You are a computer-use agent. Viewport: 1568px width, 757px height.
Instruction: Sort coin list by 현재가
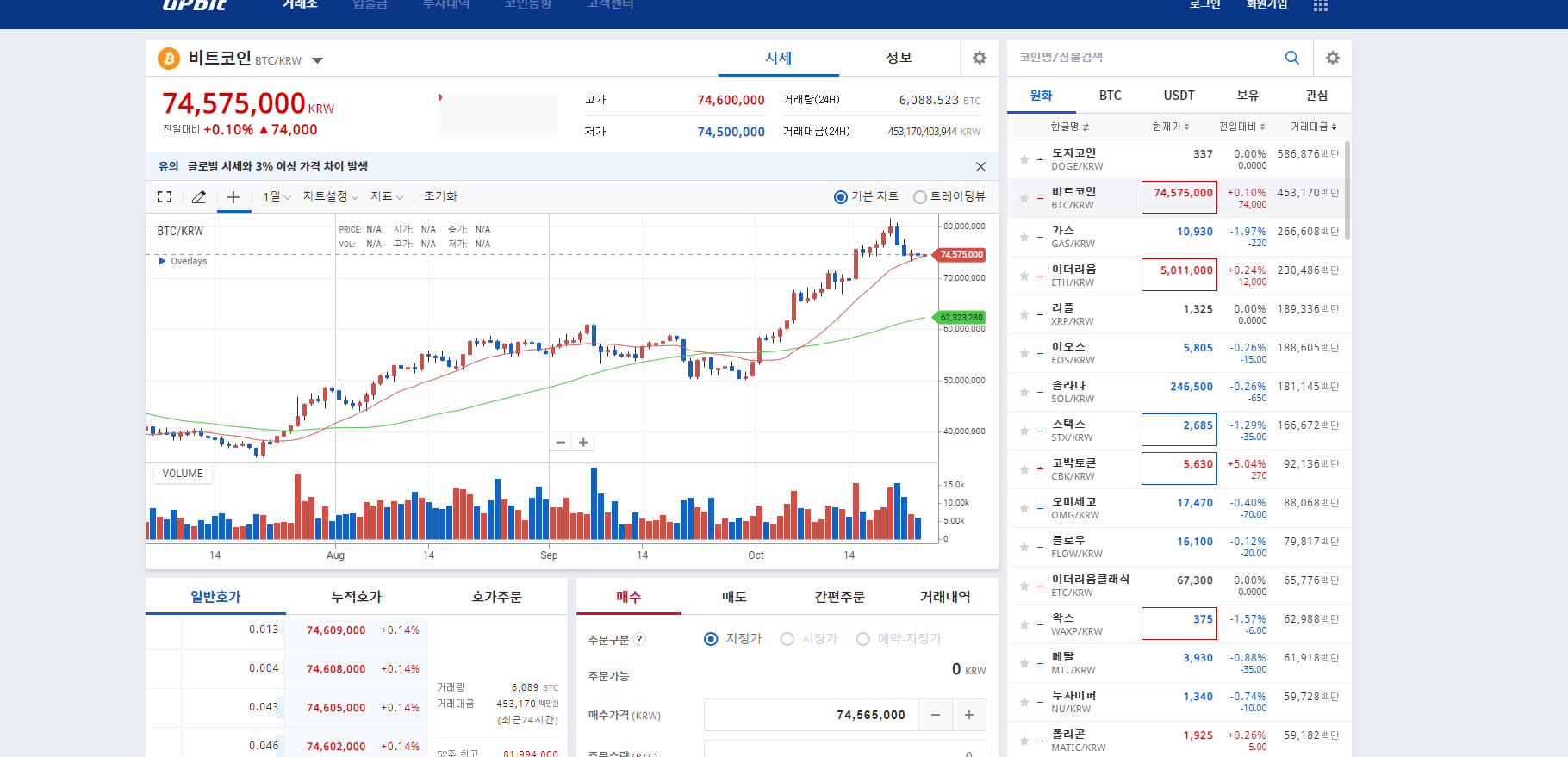[1171, 127]
